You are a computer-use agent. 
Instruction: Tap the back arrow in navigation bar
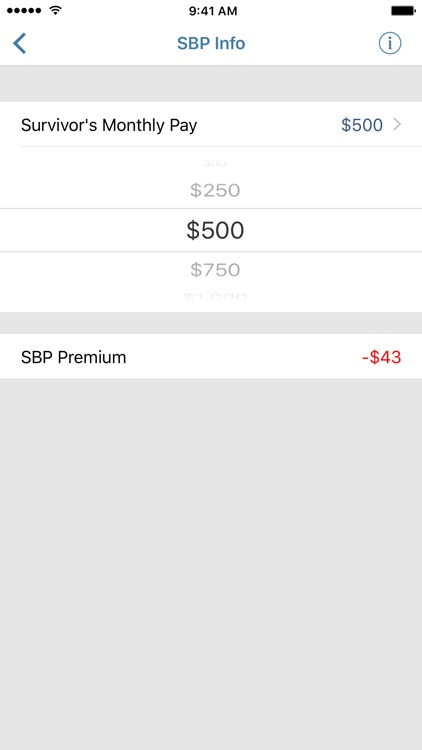tap(19, 44)
